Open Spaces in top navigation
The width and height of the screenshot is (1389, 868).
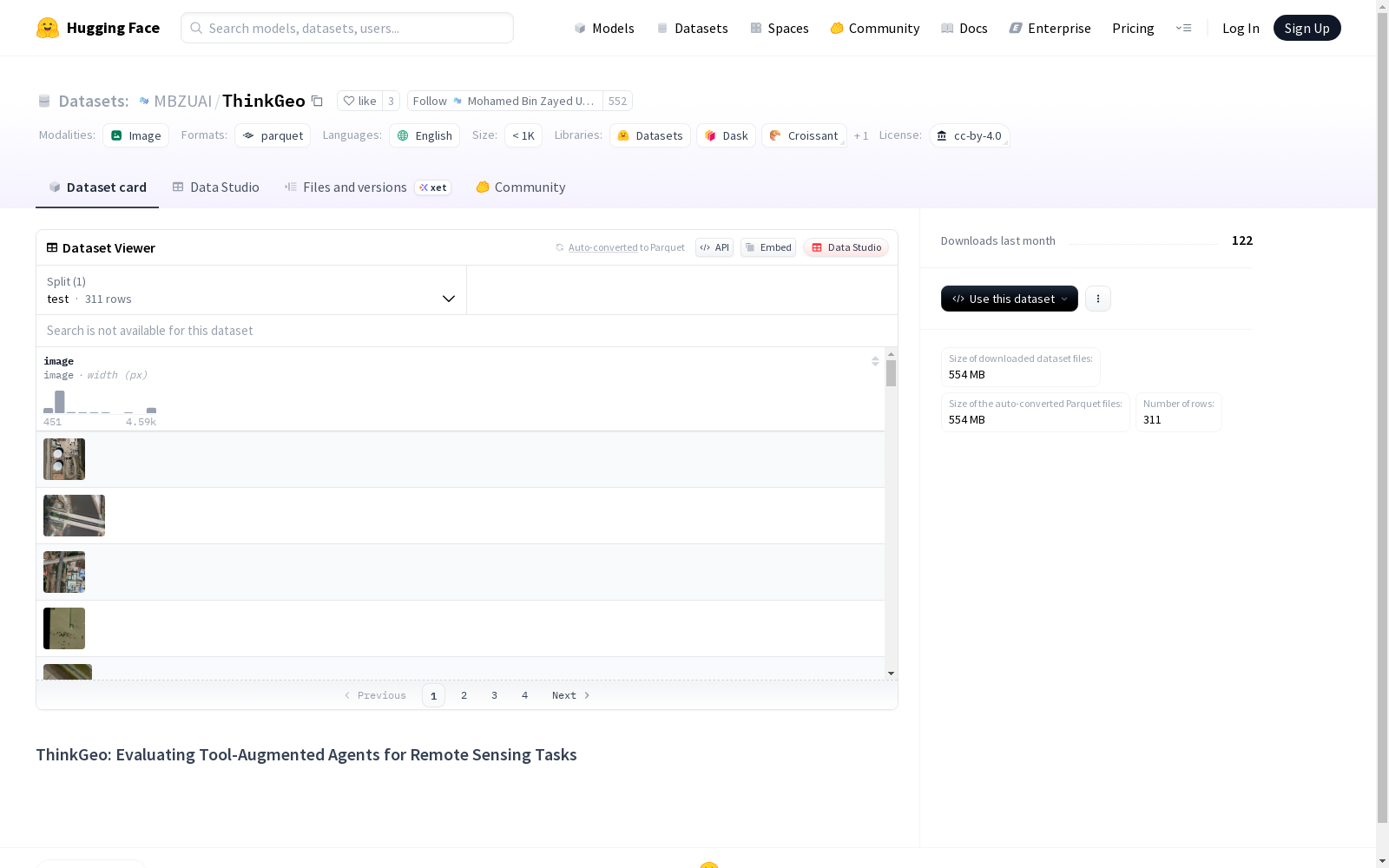[x=780, y=28]
